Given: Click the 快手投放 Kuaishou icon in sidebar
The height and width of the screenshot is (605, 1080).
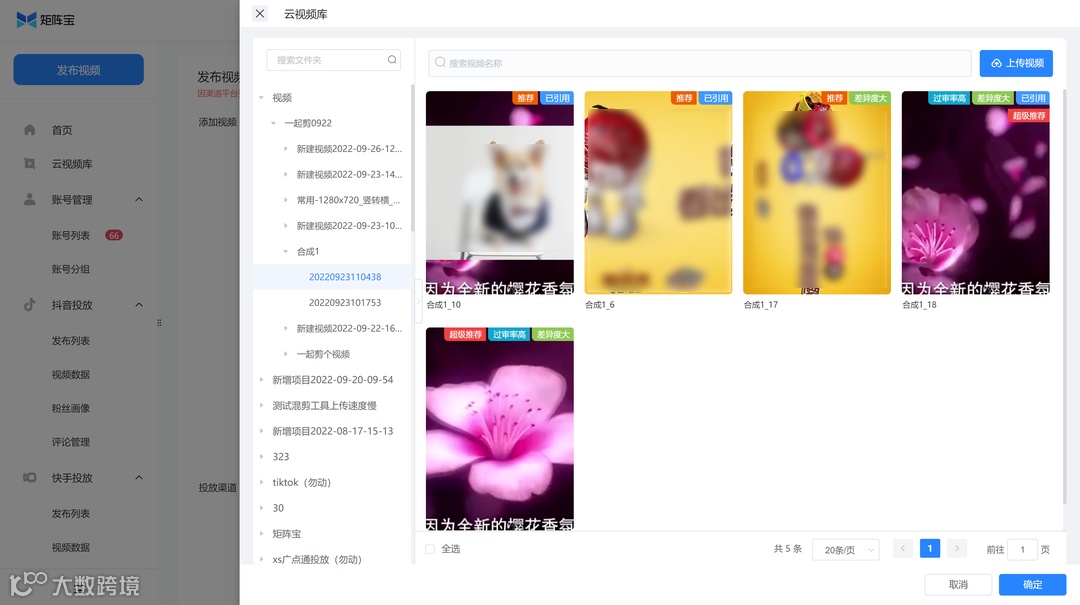Looking at the screenshot, I should [x=30, y=477].
